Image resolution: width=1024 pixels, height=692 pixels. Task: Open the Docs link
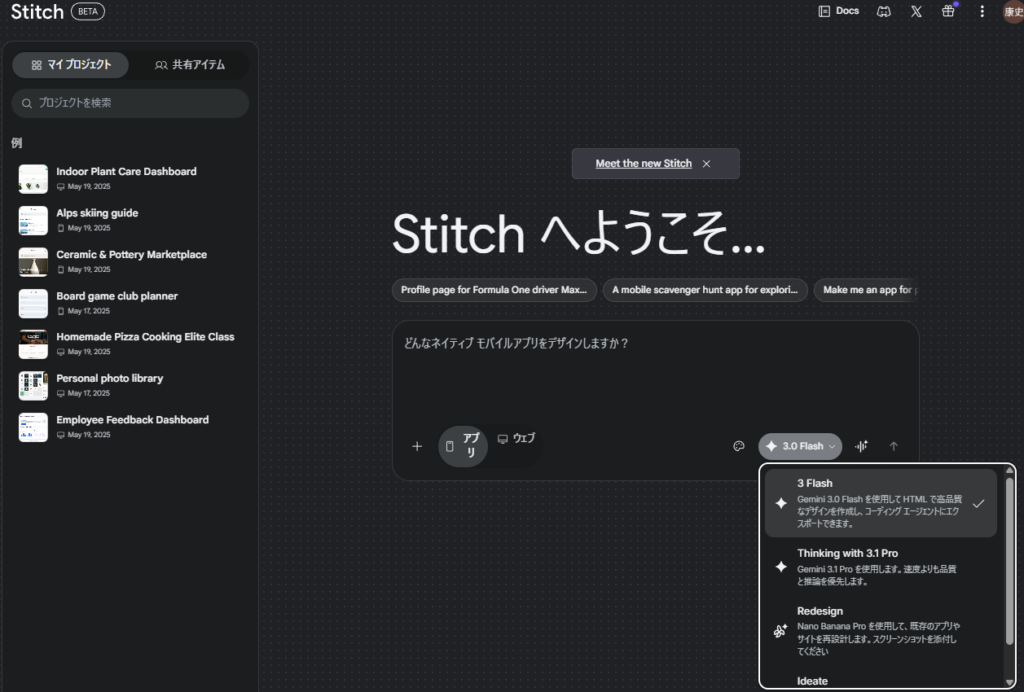838,12
